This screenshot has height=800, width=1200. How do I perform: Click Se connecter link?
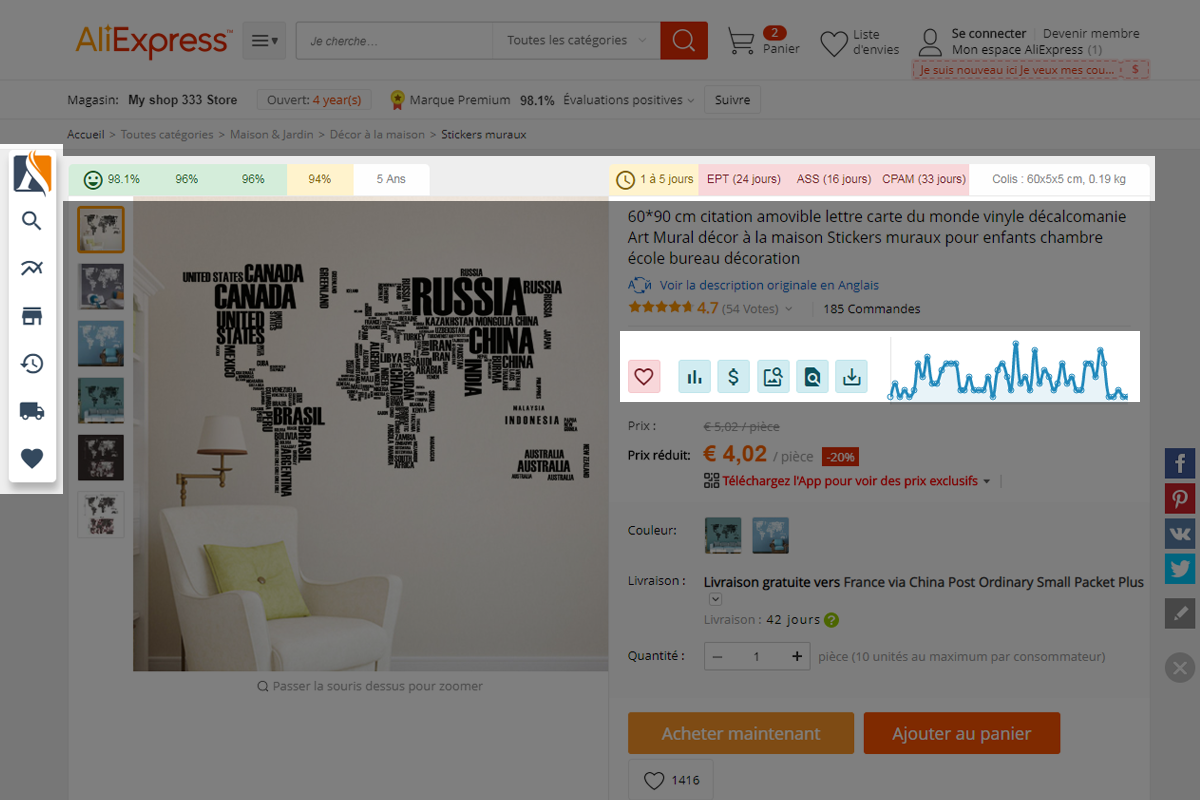click(x=989, y=33)
